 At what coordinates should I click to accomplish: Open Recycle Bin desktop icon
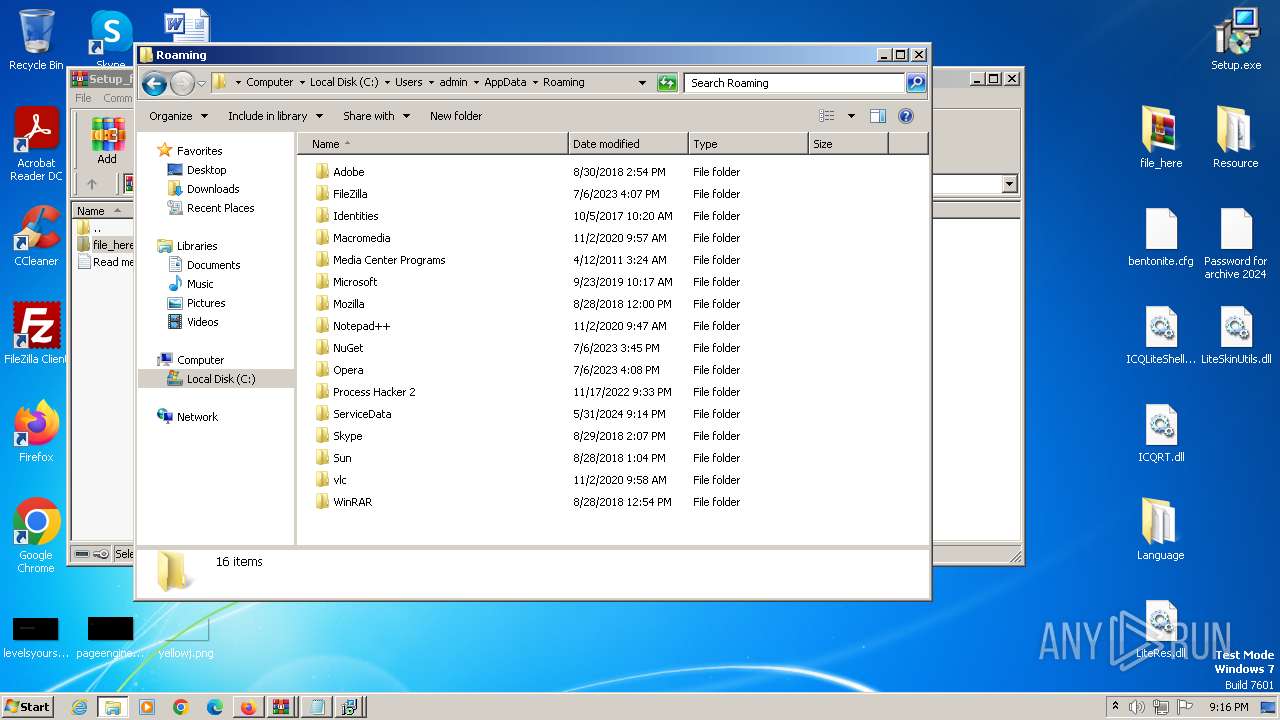pyautogui.click(x=36, y=40)
